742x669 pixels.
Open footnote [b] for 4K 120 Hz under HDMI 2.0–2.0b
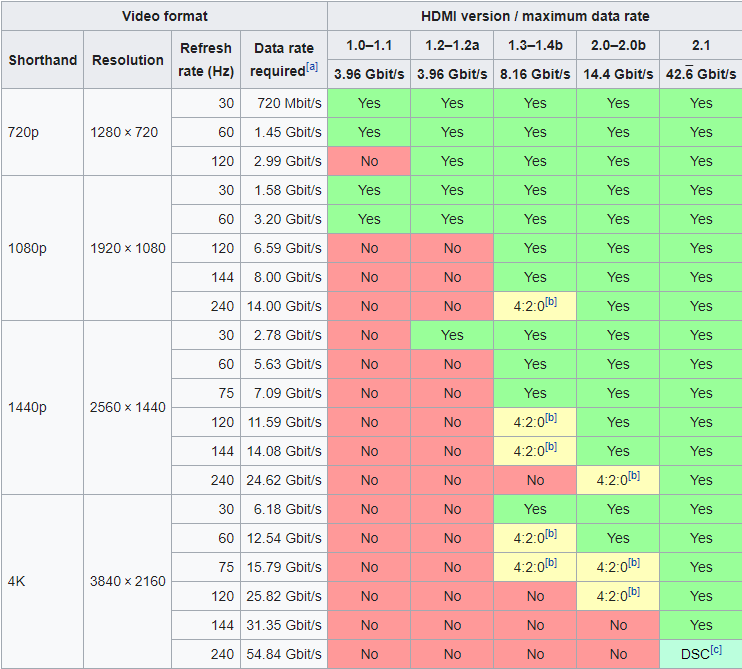tap(634, 591)
